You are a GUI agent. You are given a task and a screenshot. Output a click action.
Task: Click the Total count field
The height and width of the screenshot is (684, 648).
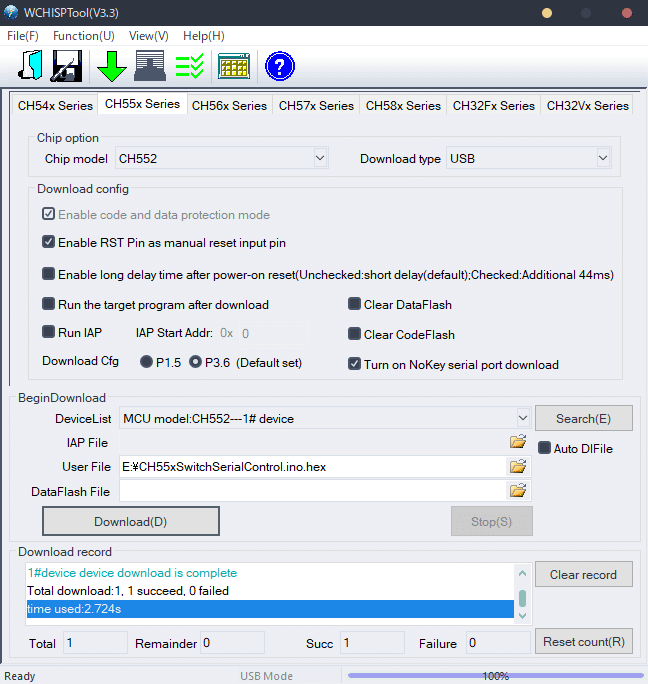(95, 643)
